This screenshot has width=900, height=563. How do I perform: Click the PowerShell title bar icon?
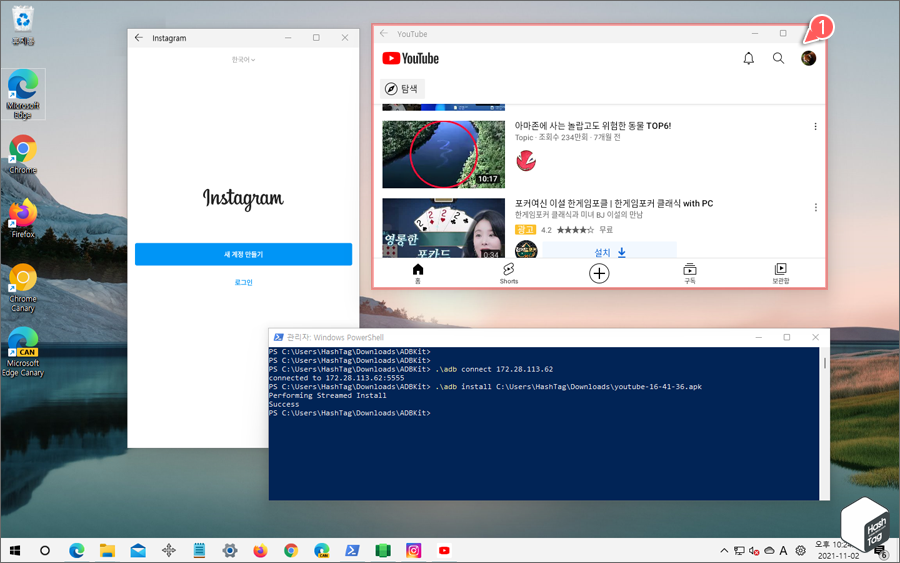278,337
